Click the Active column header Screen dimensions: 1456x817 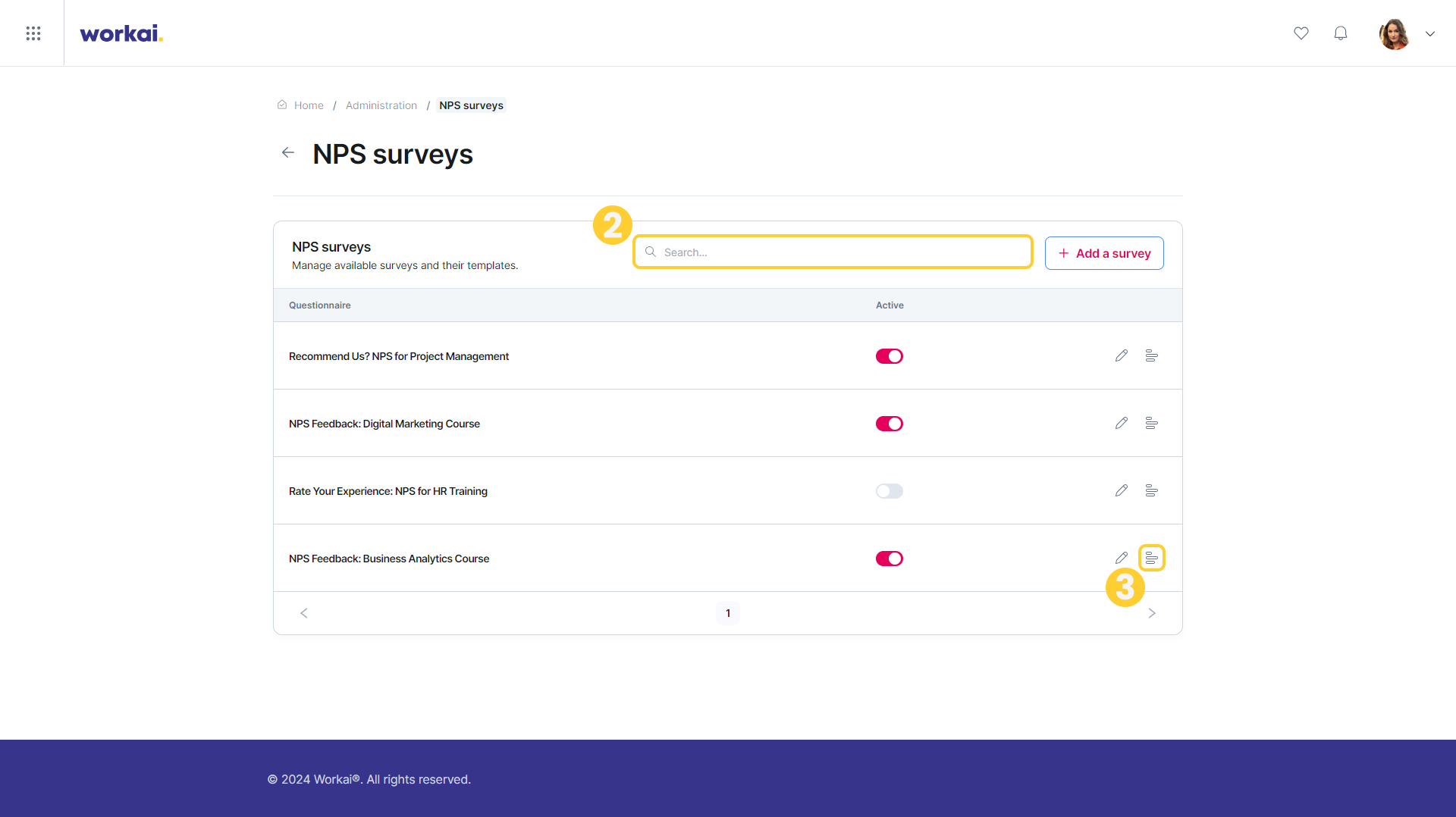pos(890,305)
